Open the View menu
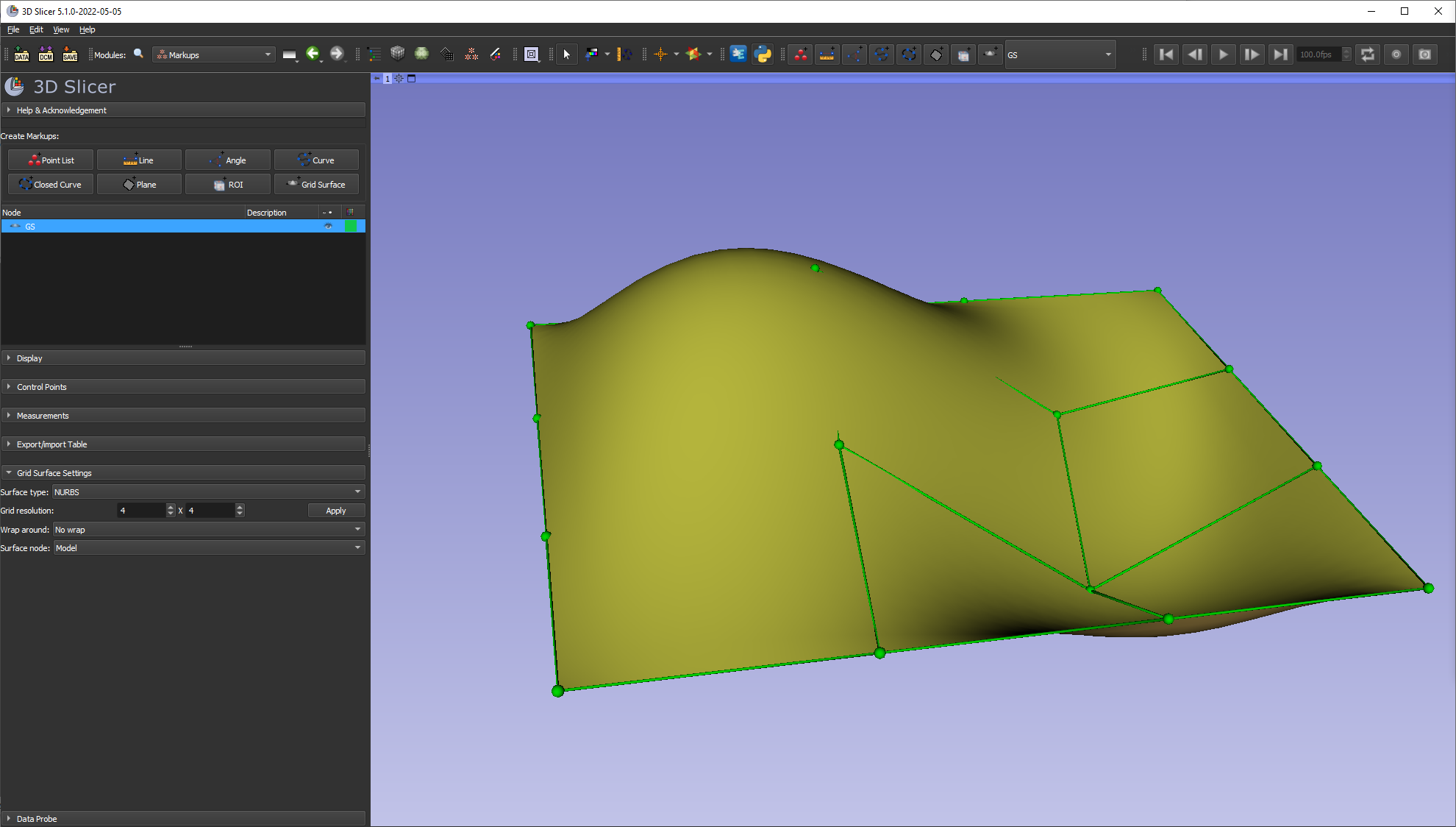The image size is (1456, 827). click(61, 29)
